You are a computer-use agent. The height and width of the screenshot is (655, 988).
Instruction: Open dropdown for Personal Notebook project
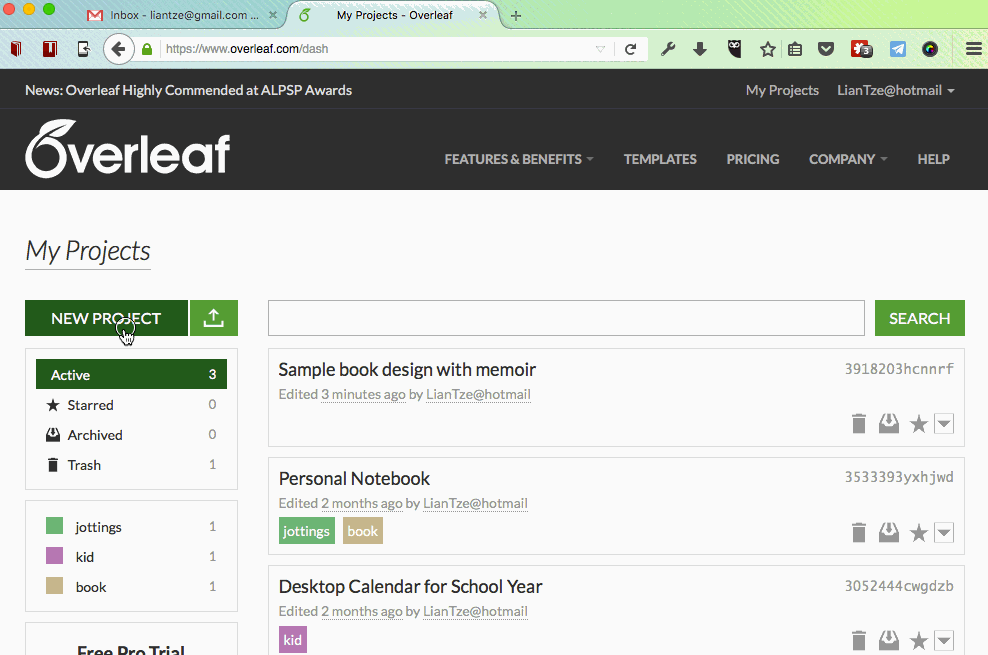[944, 533]
